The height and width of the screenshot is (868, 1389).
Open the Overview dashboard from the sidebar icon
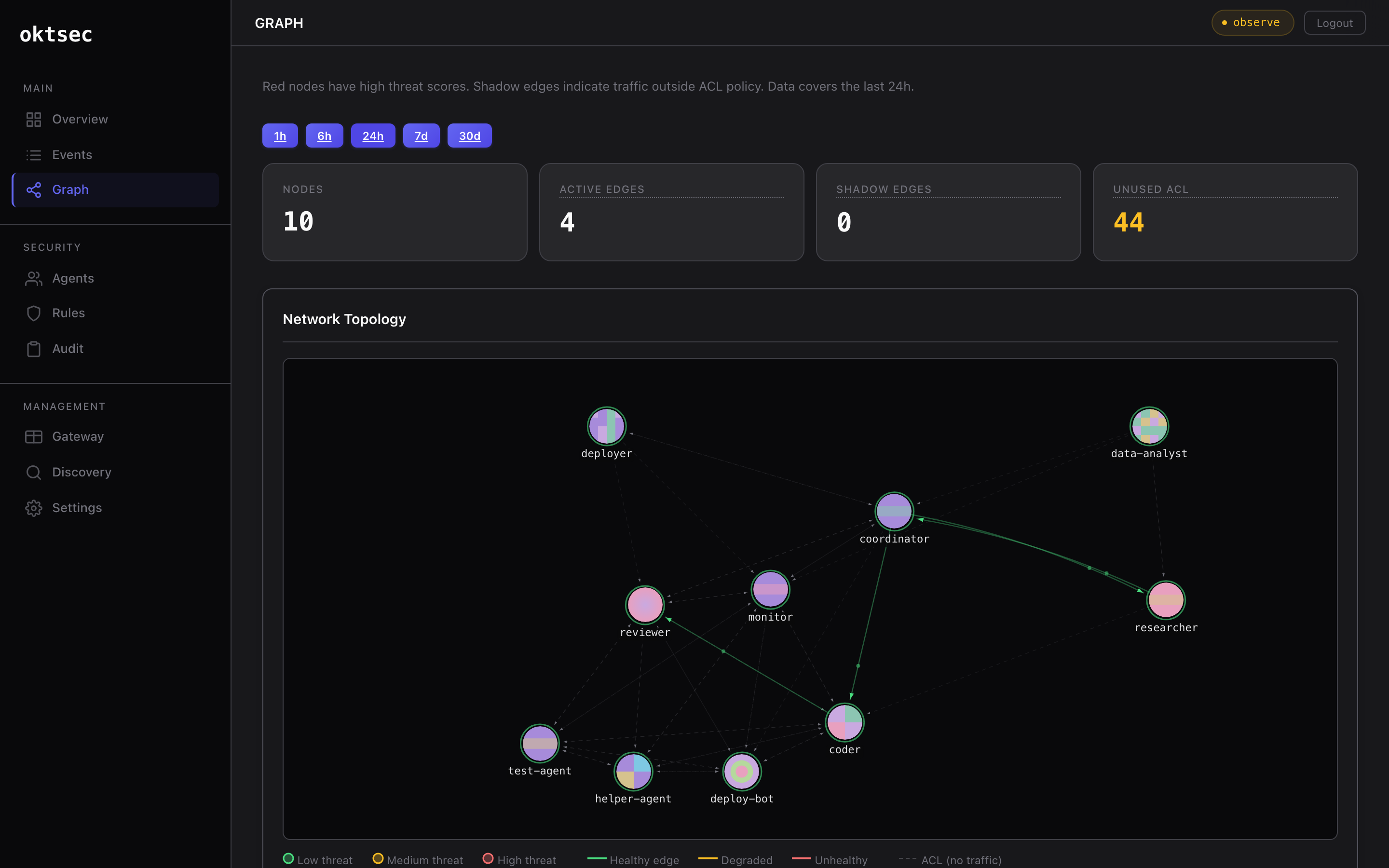33,120
